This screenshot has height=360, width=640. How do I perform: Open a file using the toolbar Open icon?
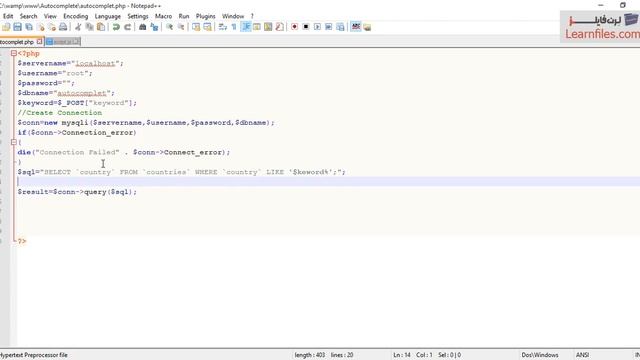coord(6,27)
